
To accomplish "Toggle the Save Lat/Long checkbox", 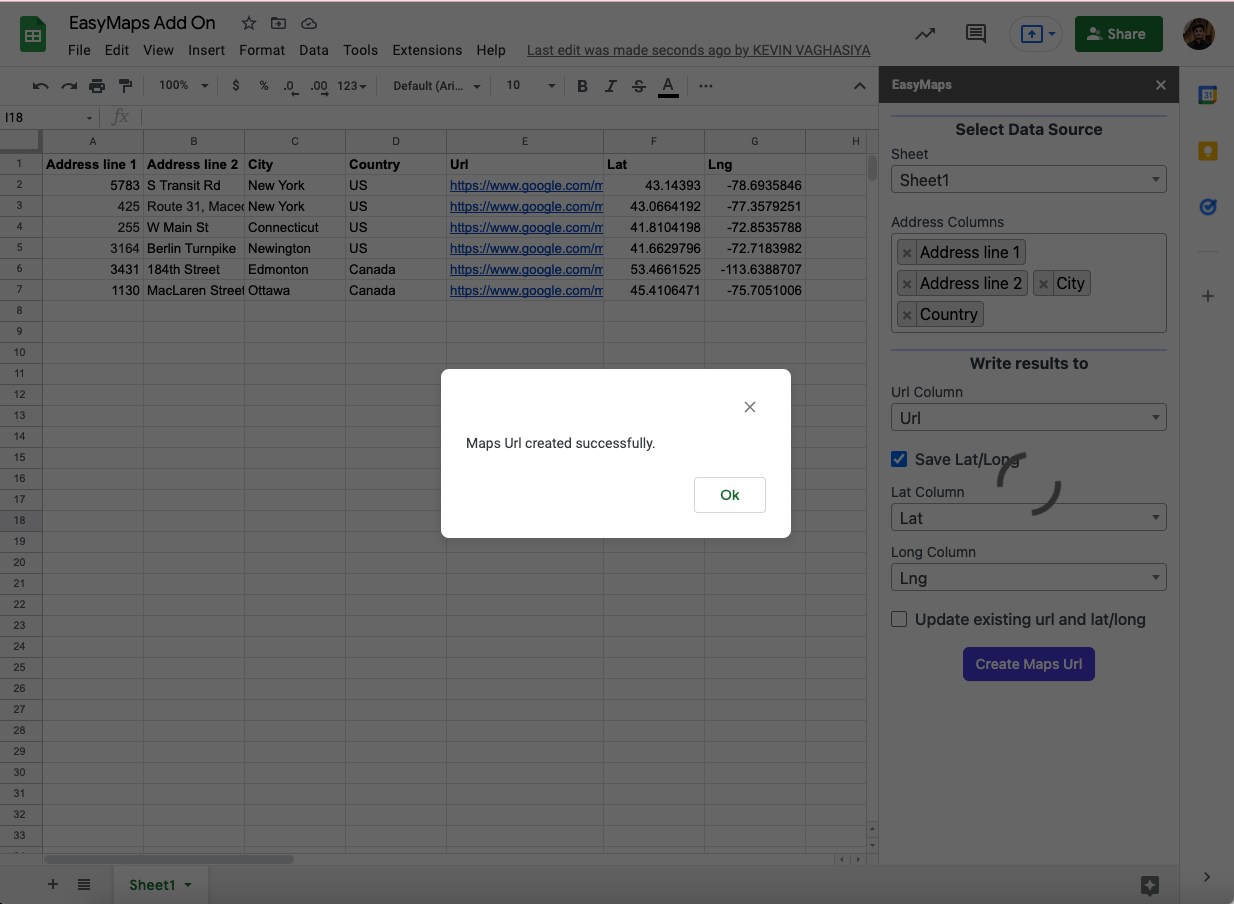I will pos(899,459).
